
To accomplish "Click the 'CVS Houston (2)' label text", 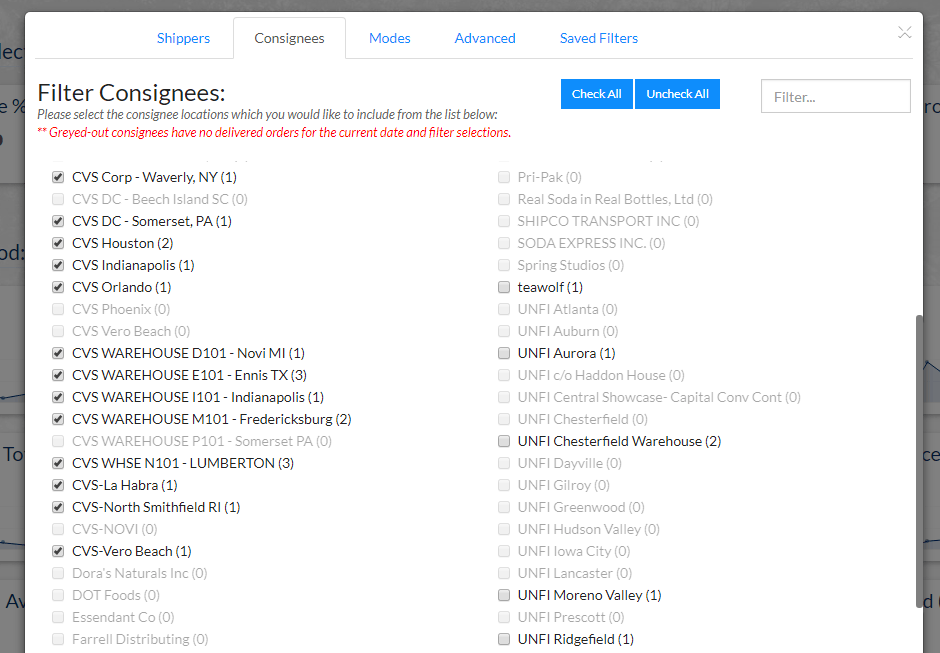I will (x=123, y=243).
